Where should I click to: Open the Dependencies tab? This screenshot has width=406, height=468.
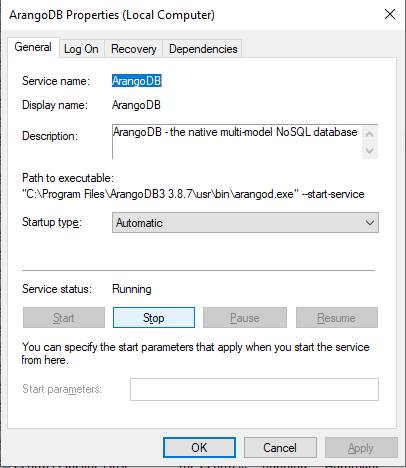[x=203, y=49]
